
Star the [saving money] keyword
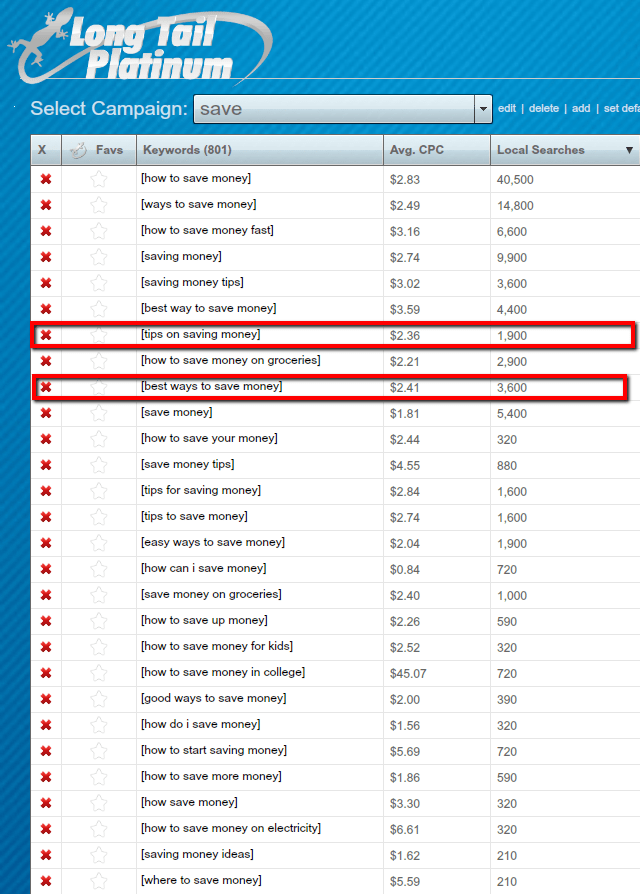99,257
